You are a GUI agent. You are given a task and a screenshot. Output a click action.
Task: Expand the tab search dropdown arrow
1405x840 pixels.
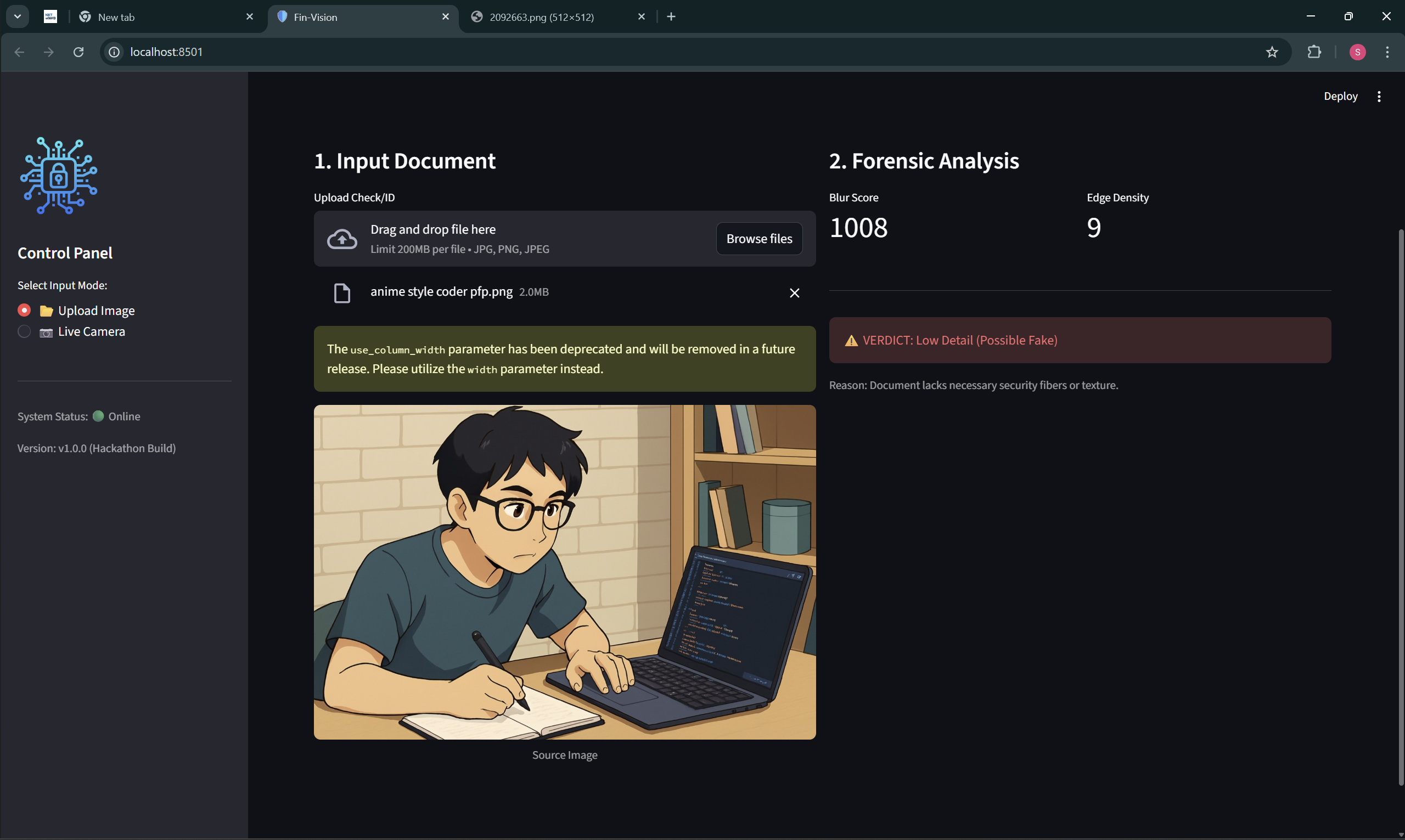(18, 16)
